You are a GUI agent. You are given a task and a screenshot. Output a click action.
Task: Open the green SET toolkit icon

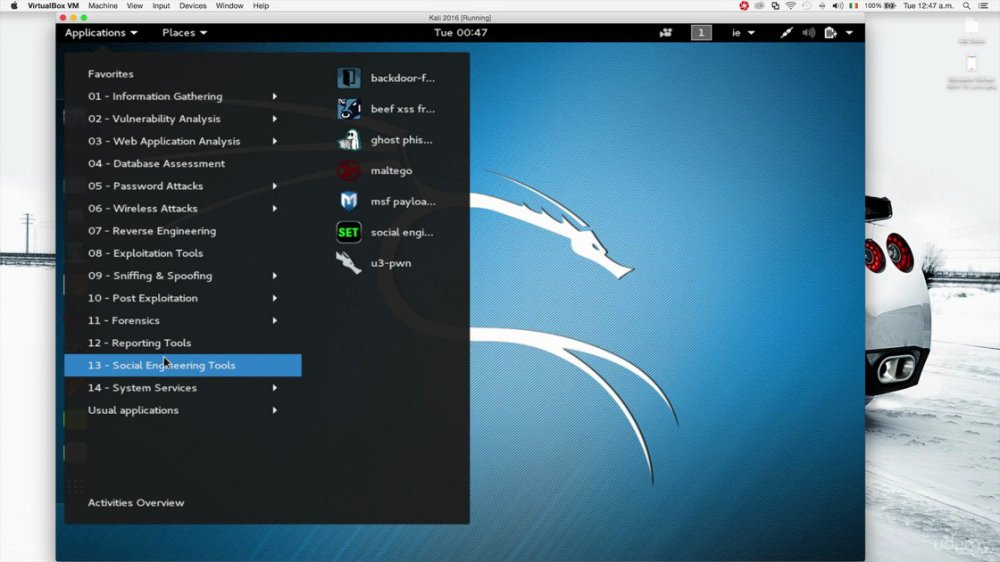(x=348, y=232)
